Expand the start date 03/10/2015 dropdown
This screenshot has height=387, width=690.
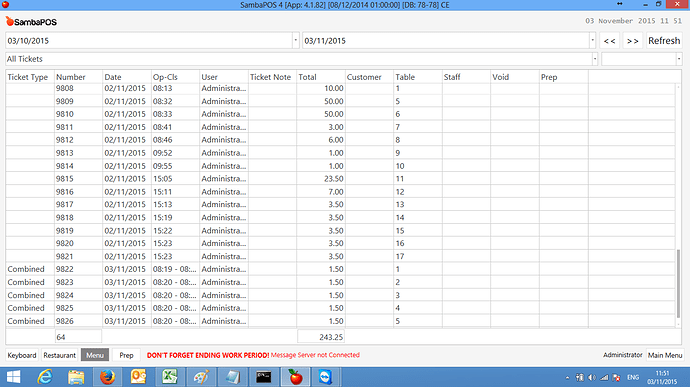point(296,41)
